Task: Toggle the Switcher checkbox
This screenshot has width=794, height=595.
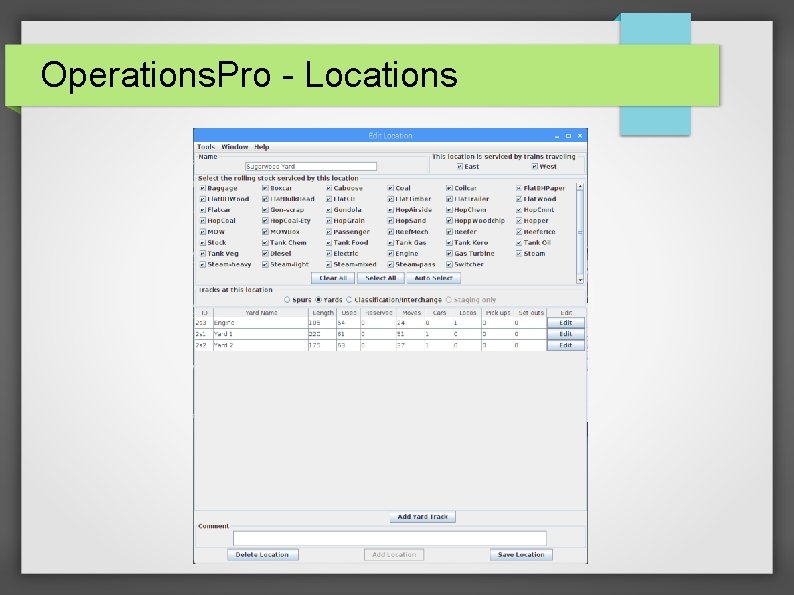Action: tap(449, 264)
